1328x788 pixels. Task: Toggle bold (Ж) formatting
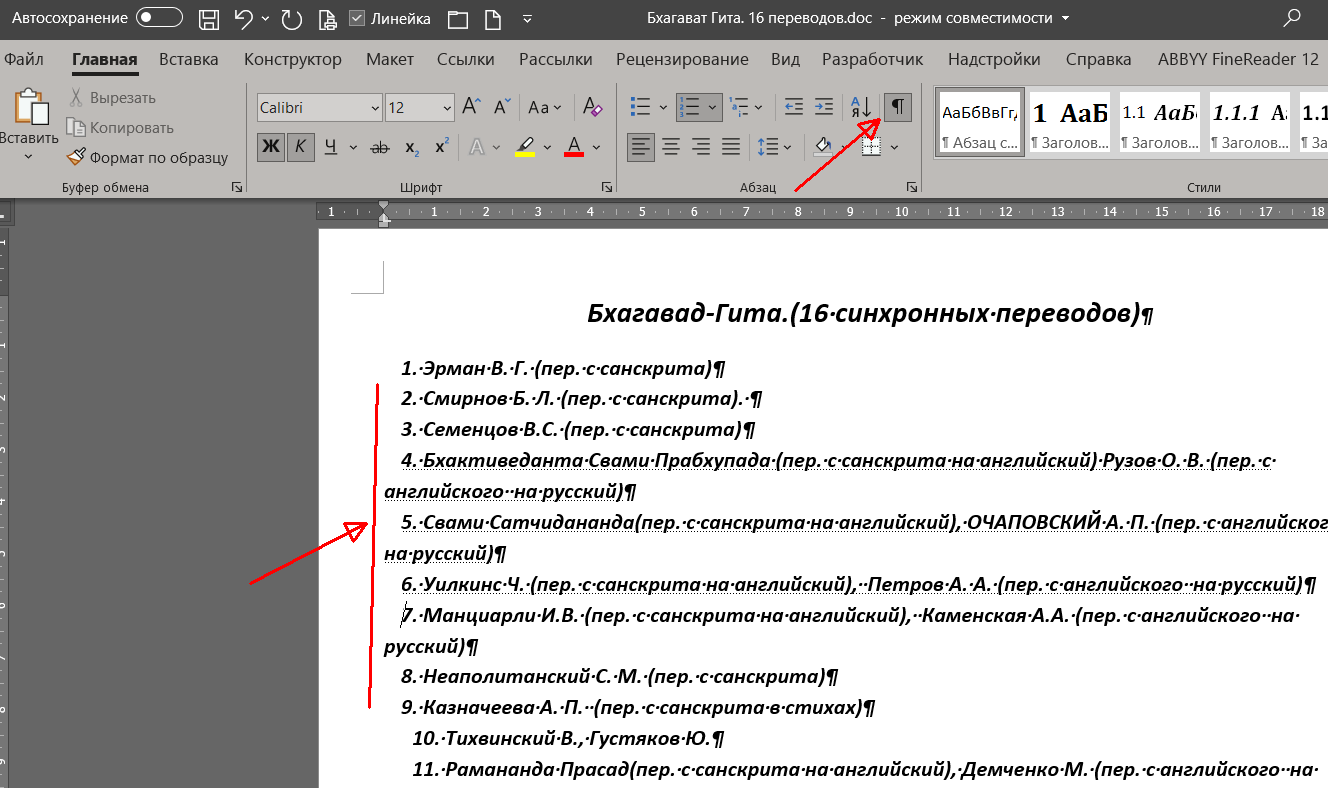tap(271, 147)
